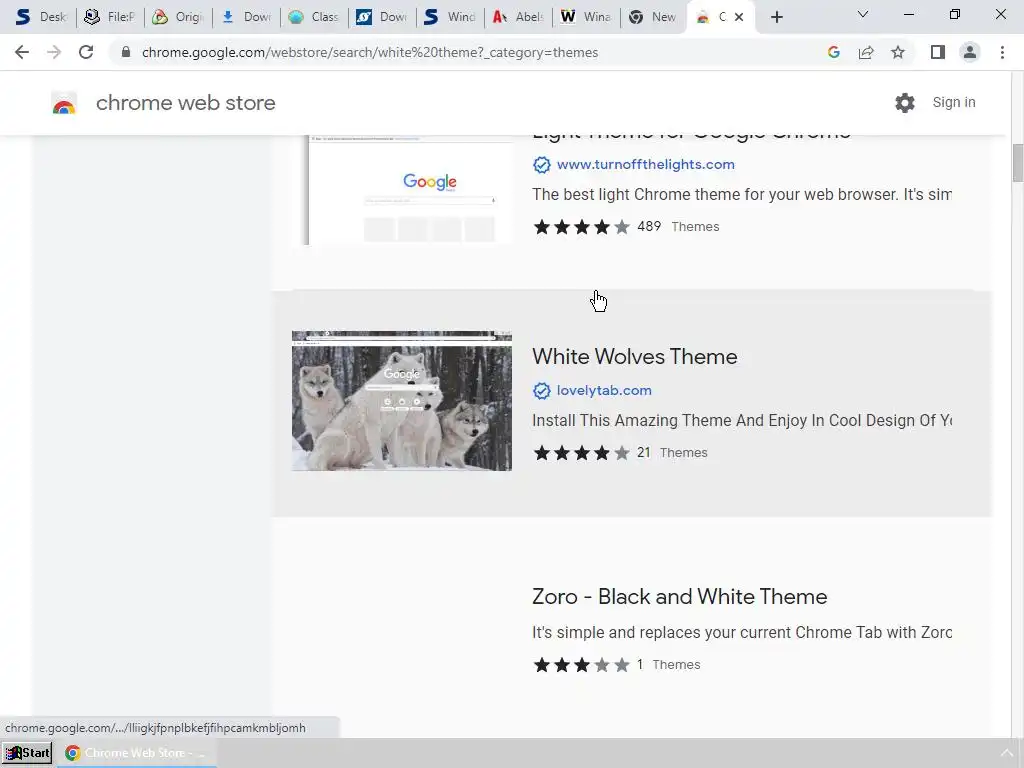The width and height of the screenshot is (1024, 768).
Task: Open the Chrome profile avatar
Action: point(970,52)
